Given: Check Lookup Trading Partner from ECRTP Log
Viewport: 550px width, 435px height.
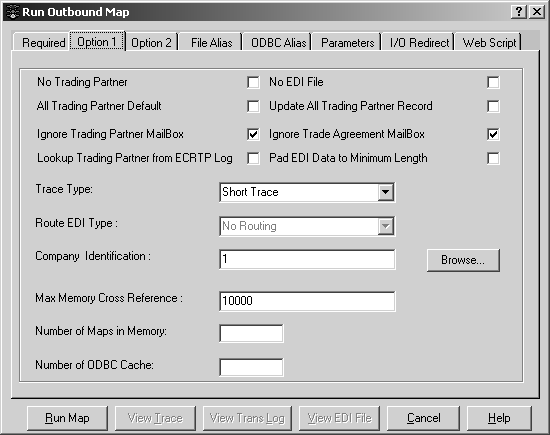Looking at the screenshot, I should 253,158.
